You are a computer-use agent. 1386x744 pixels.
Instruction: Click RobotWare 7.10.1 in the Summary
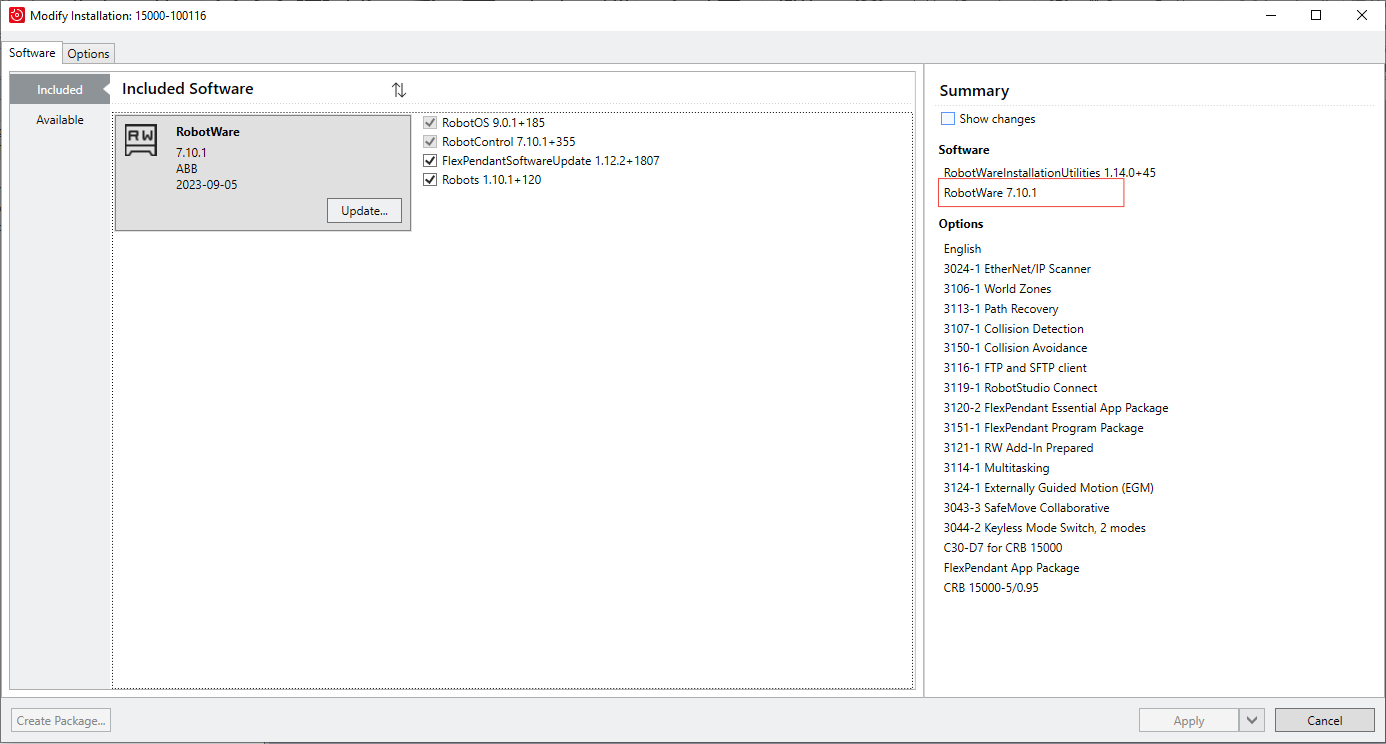990,193
